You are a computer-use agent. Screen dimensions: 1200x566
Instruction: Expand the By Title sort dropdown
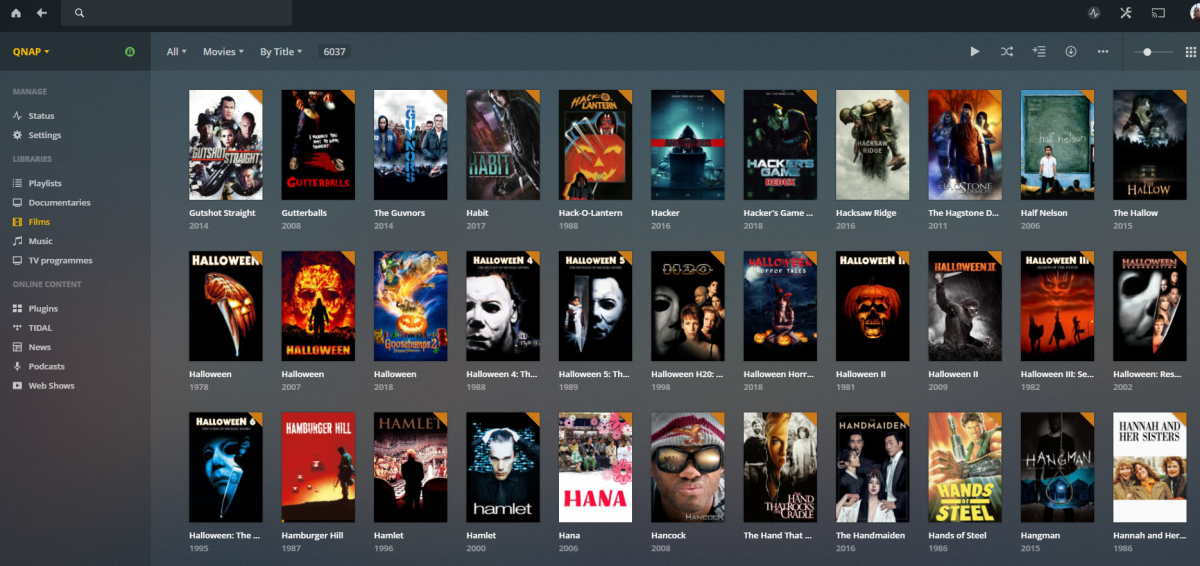(281, 52)
